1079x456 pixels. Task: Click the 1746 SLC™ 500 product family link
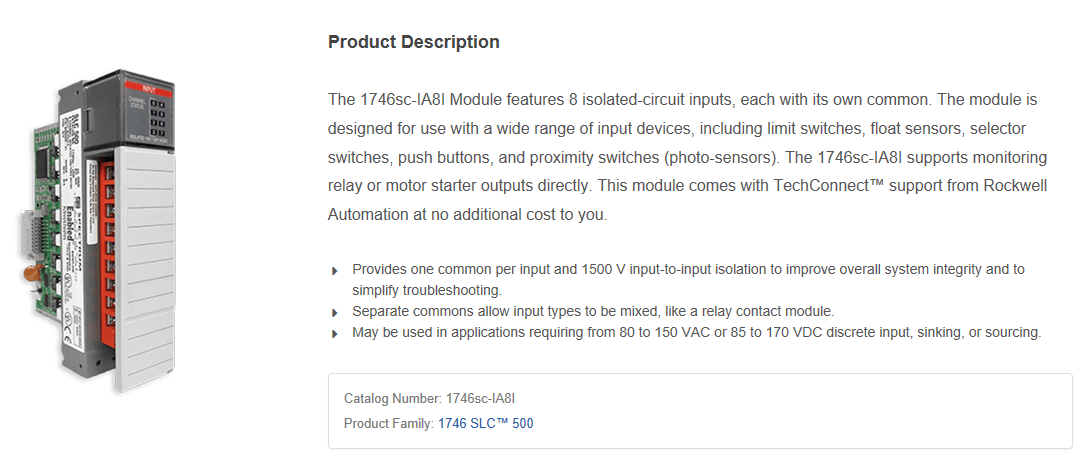click(485, 424)
